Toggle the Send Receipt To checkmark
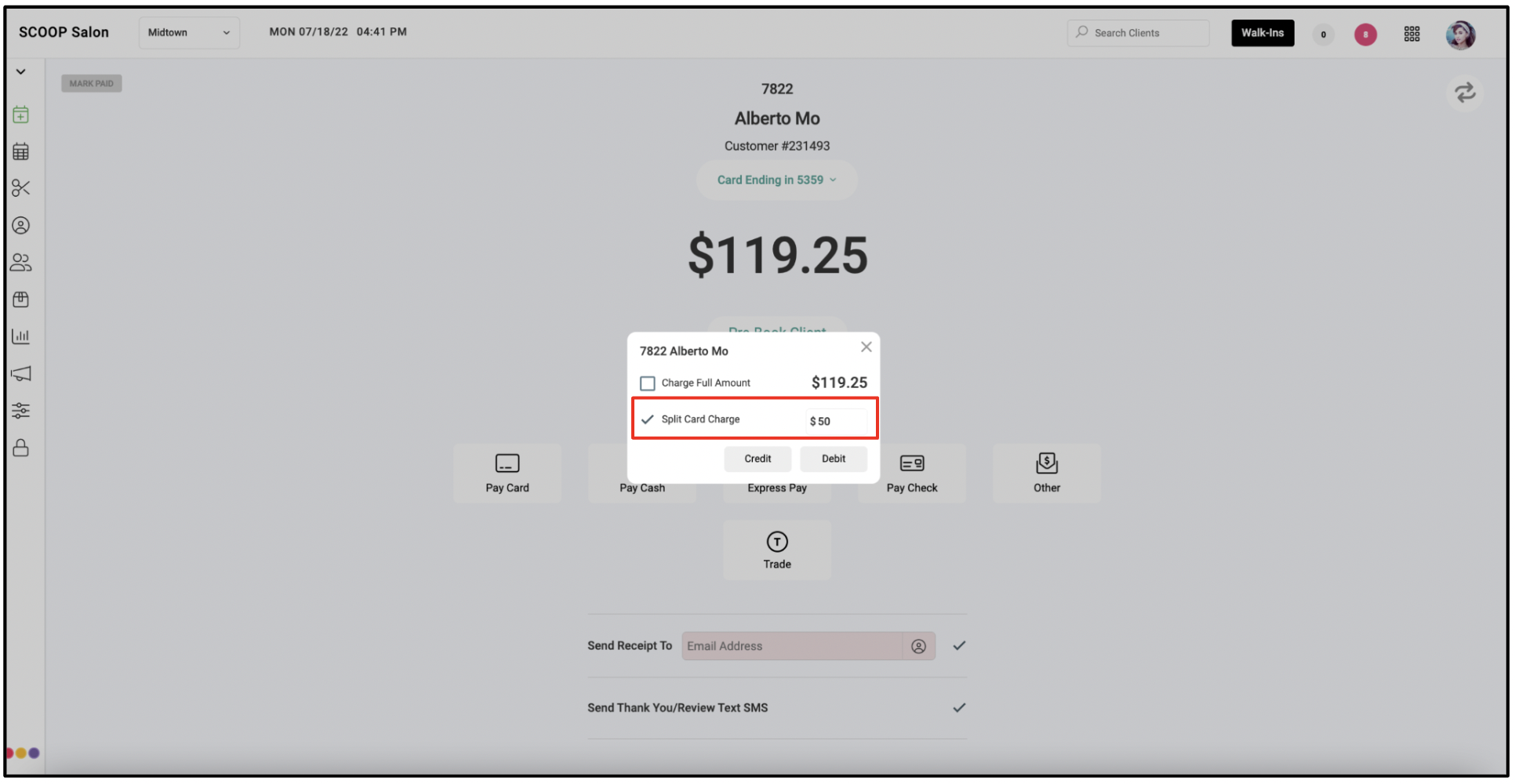 coord(958,646)
